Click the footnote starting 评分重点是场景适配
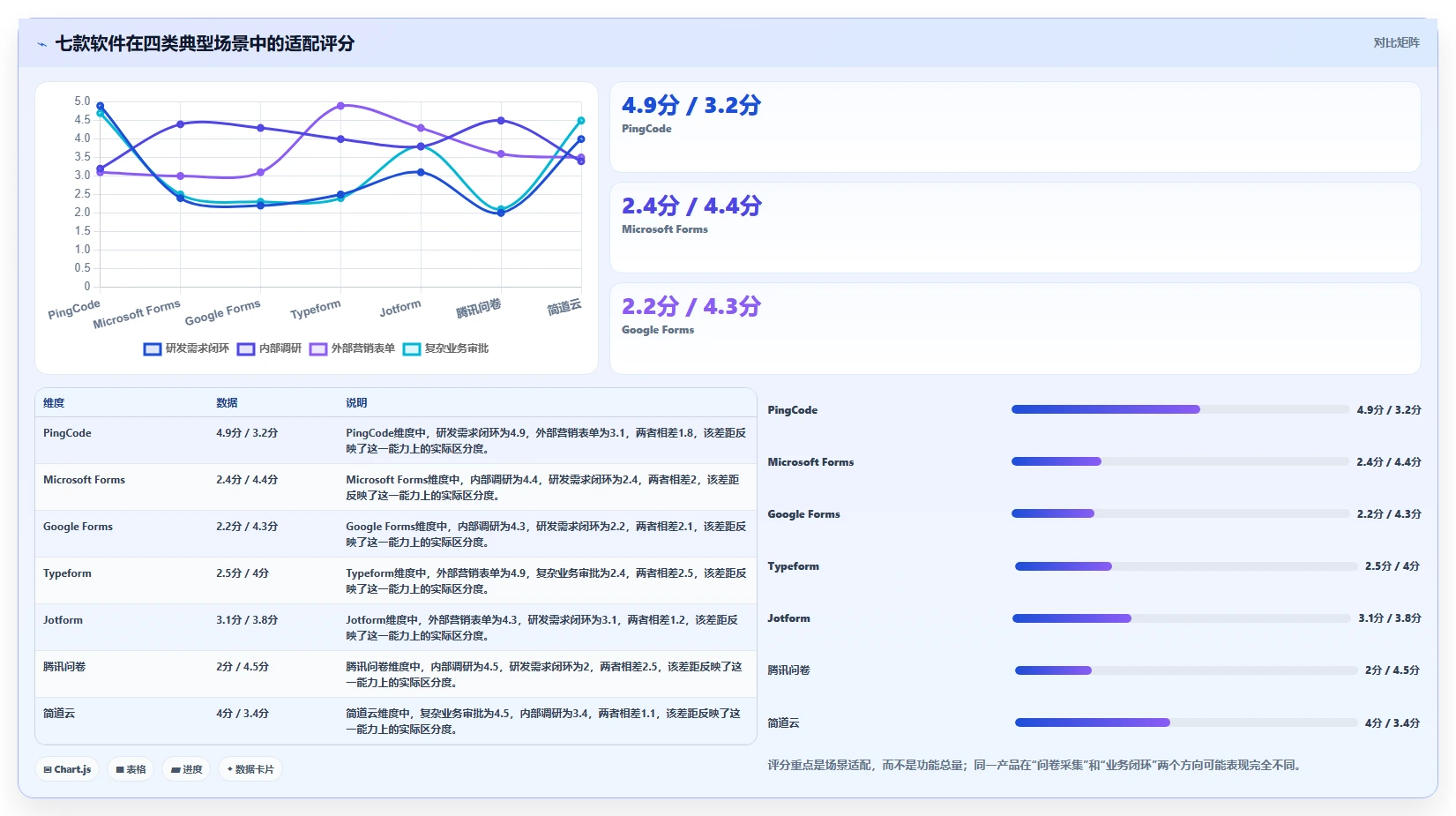 click(x=1034, y=765)
